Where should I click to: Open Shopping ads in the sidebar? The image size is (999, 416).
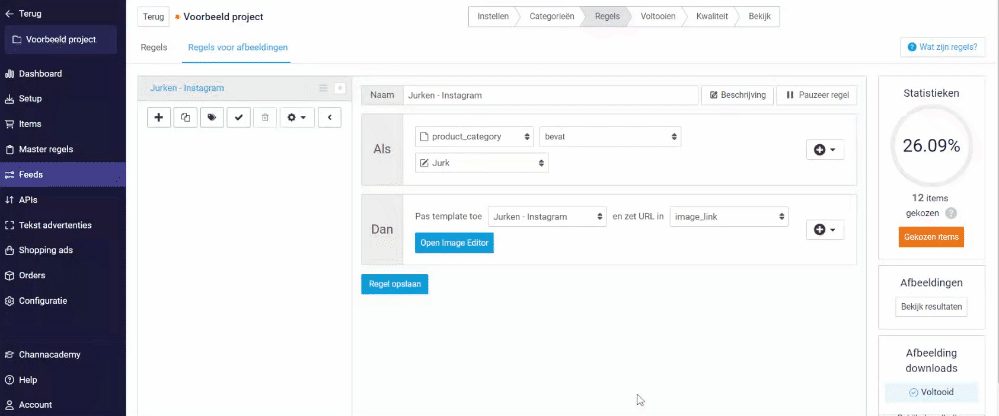62,250
